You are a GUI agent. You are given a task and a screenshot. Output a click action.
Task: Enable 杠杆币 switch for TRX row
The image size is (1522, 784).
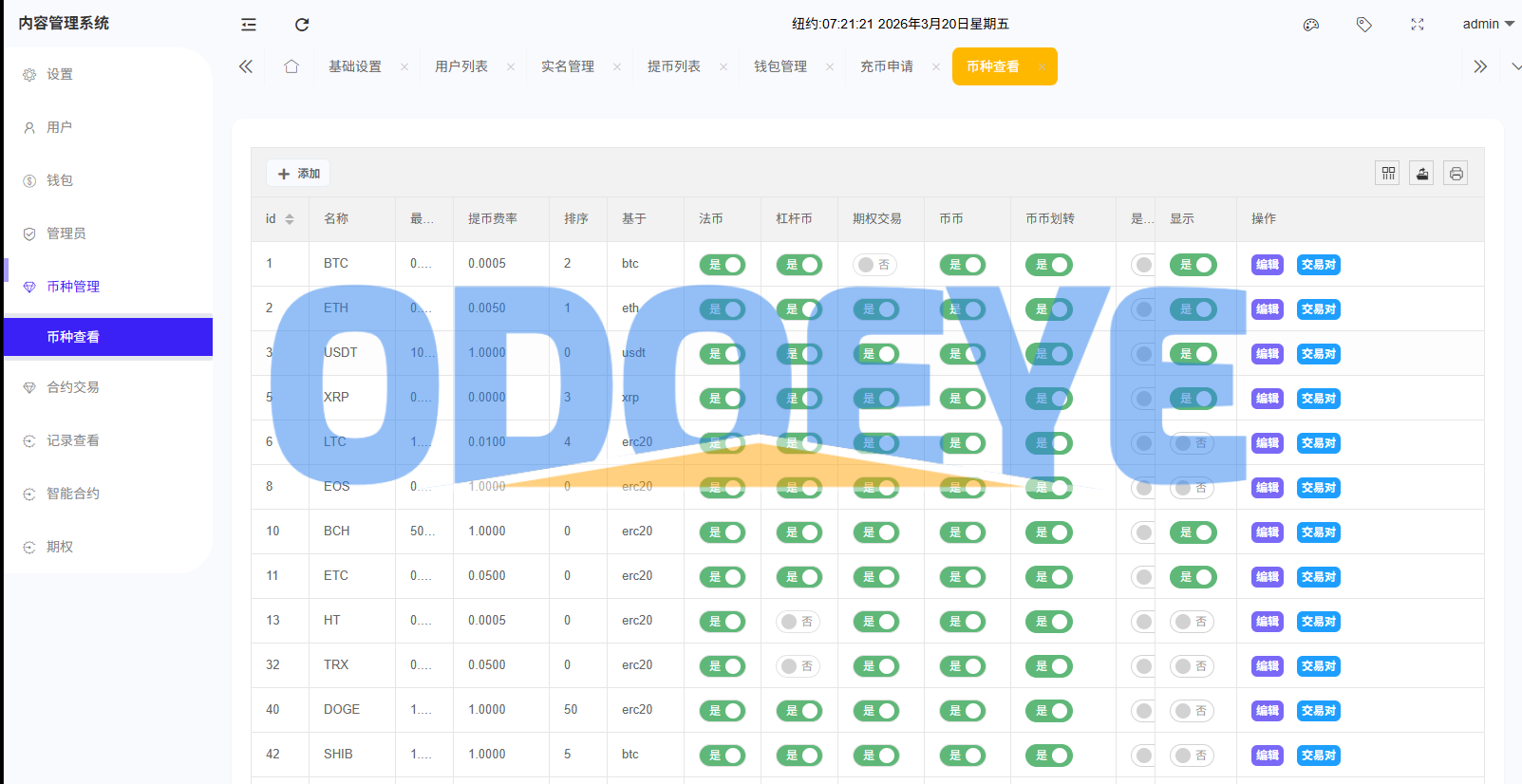[799, 666]
